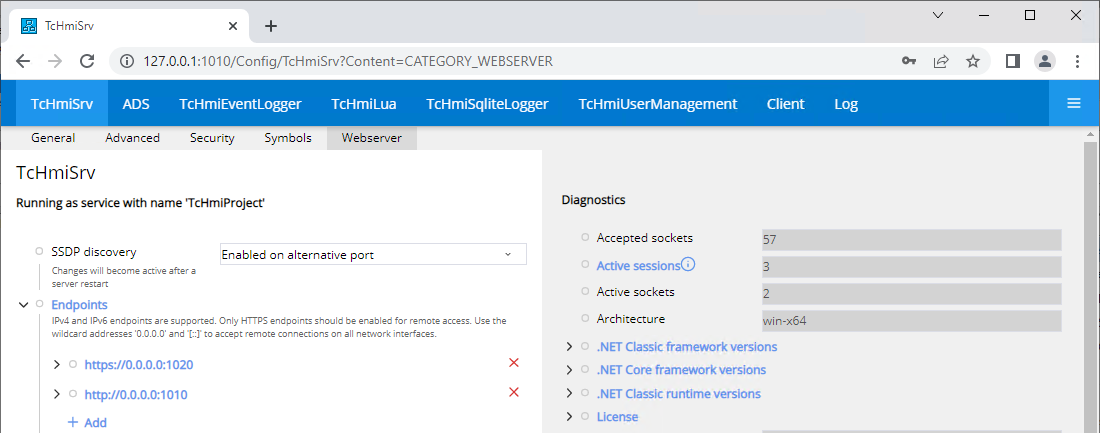This screenshot has width=1100, height=433.
Task: Open SSDP discovery dropdown
Action: [x=373, y=255]
